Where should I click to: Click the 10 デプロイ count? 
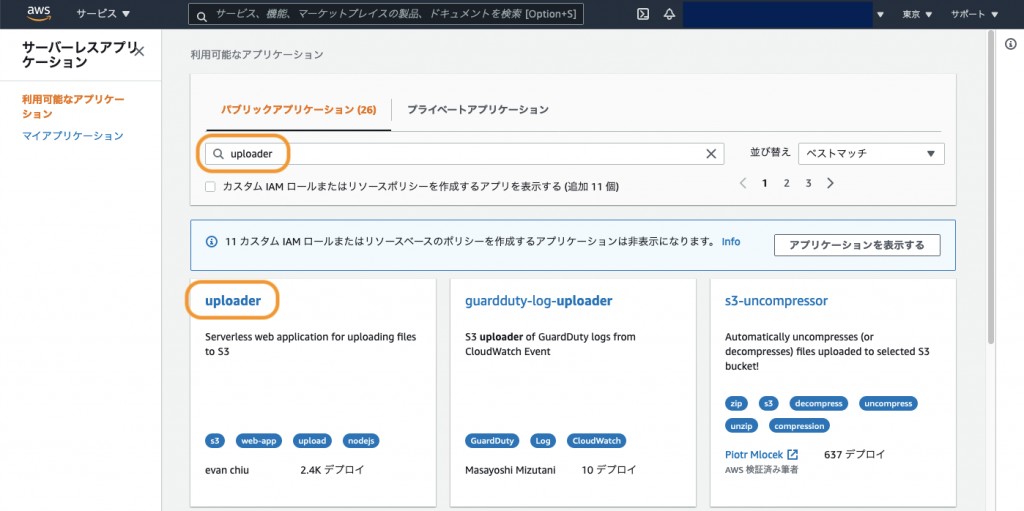coord(608,470)
